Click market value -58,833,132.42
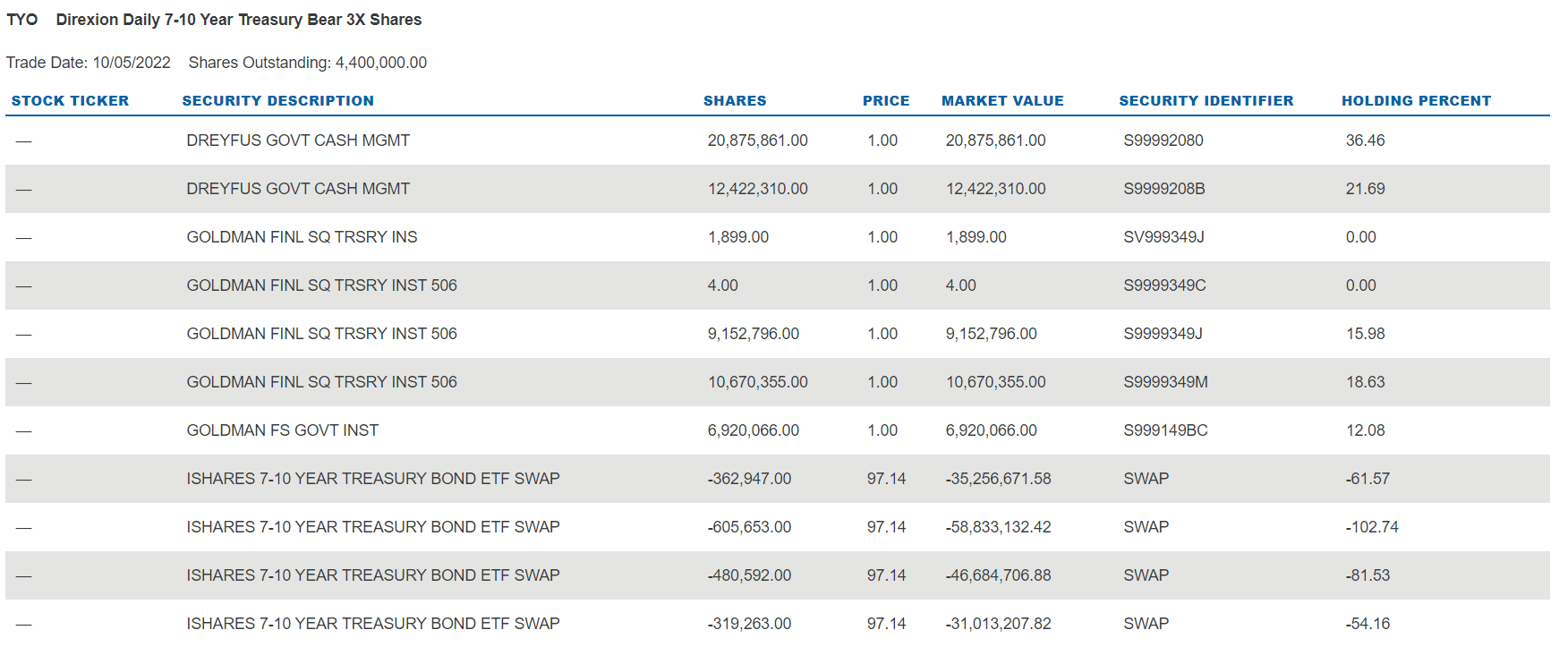This screenshot has width=1568, height=664. pyautogui.click(x=998, y=527)
